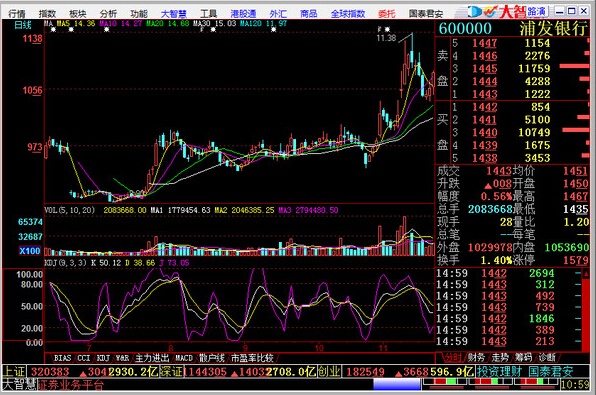Click the white star marker above MA5
Screen dimensions: 596x395
[x=71, y=30]
